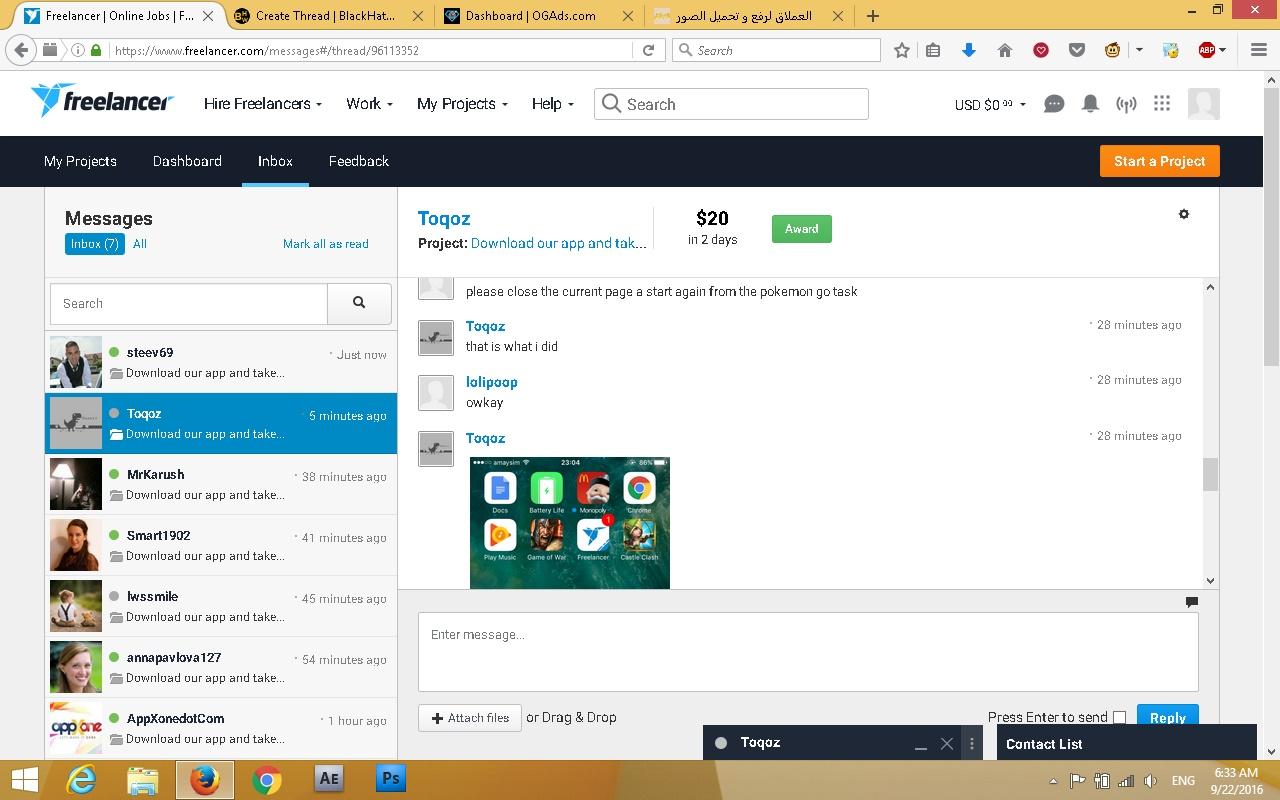Screen dimensions: 1280x800
Task: Minimize the Toqoz chat popup
Action: click(x=920, y=744)
